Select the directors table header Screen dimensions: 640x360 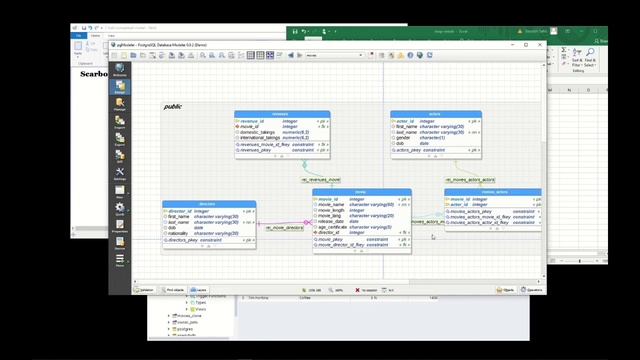tap(209, 204)
